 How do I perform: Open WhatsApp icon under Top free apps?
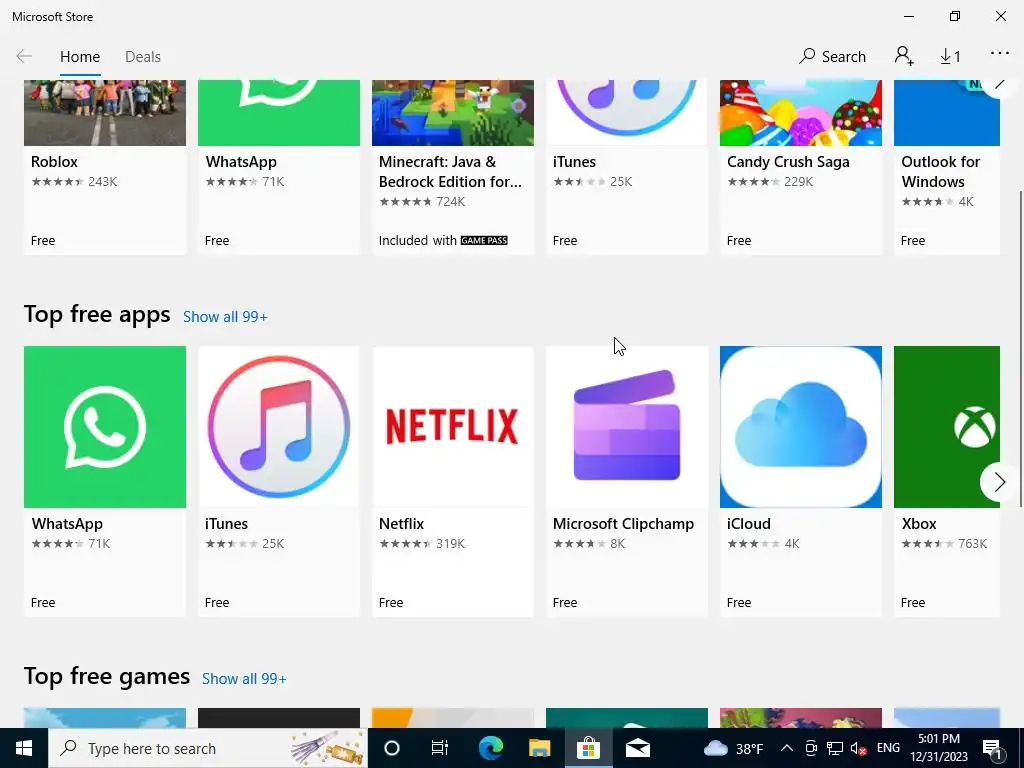(104, 427)
